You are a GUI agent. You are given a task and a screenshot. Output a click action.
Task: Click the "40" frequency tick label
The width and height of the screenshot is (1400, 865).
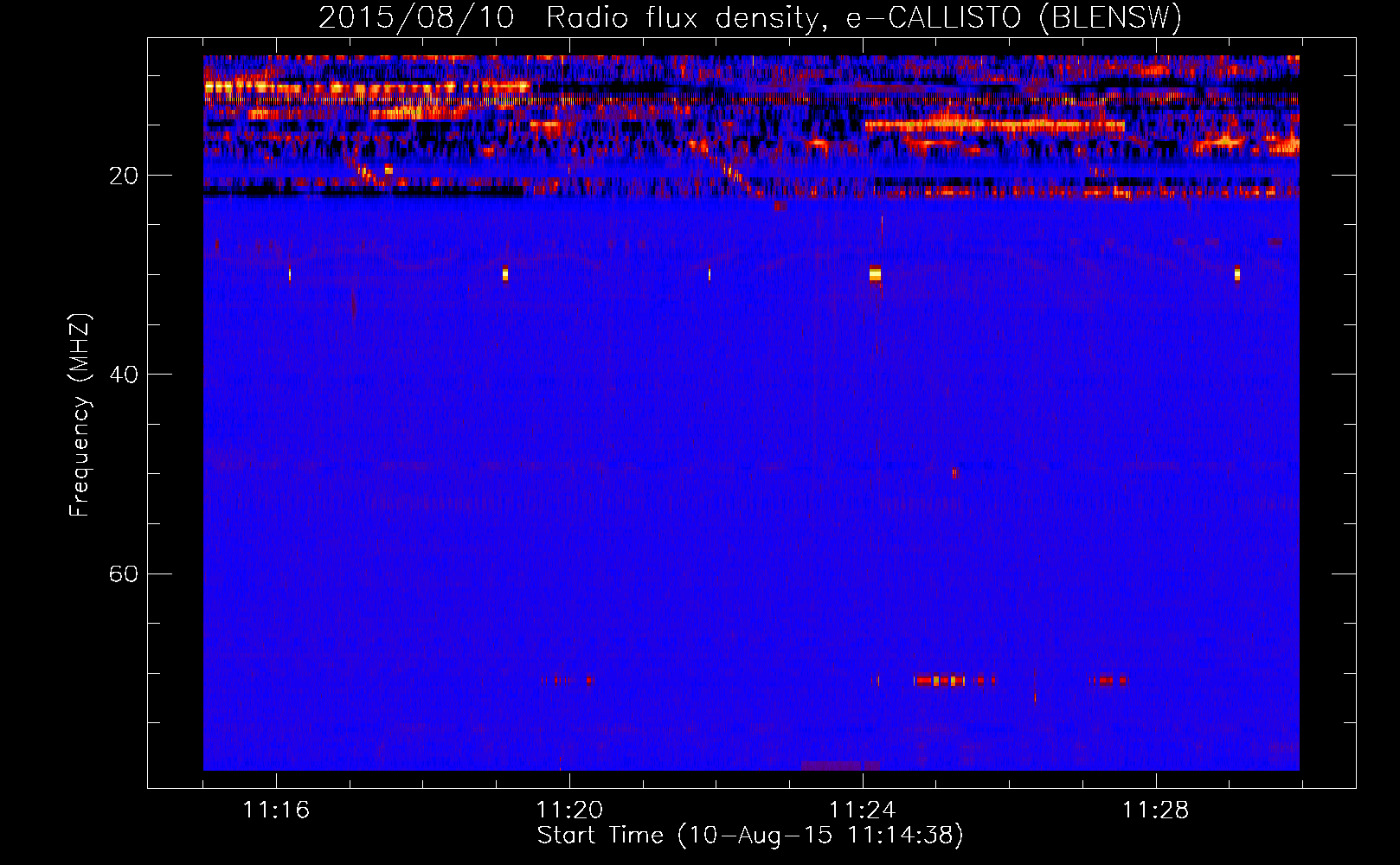point(124,375)
